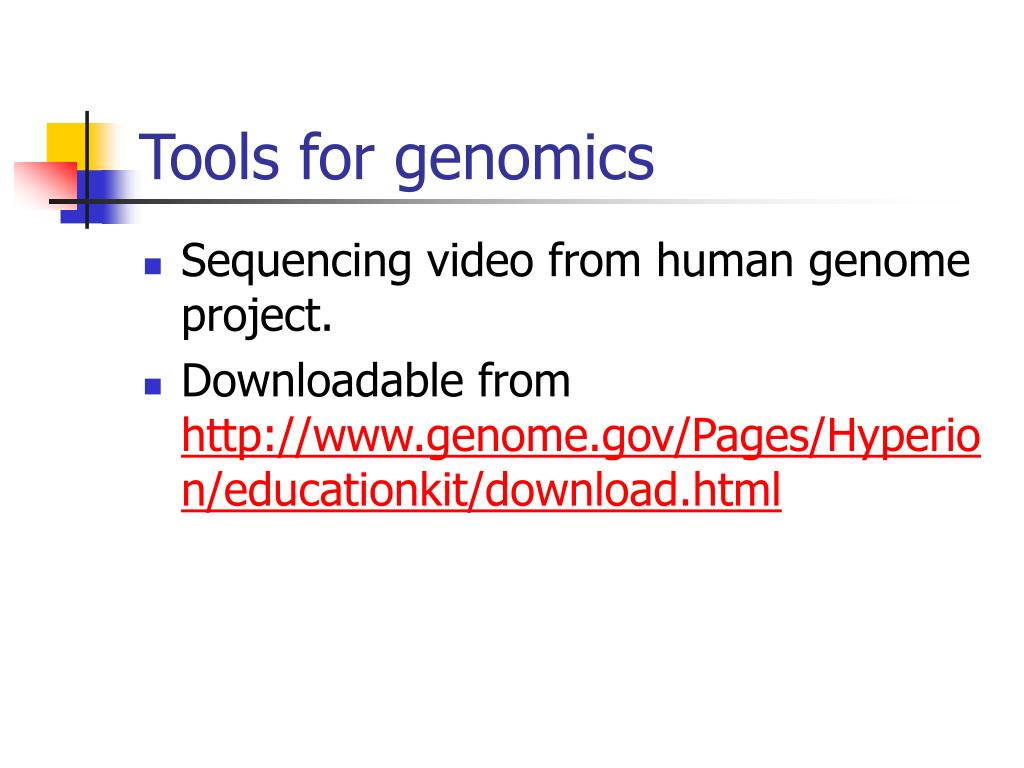Click the word 'human' in the first bullet

725,260
